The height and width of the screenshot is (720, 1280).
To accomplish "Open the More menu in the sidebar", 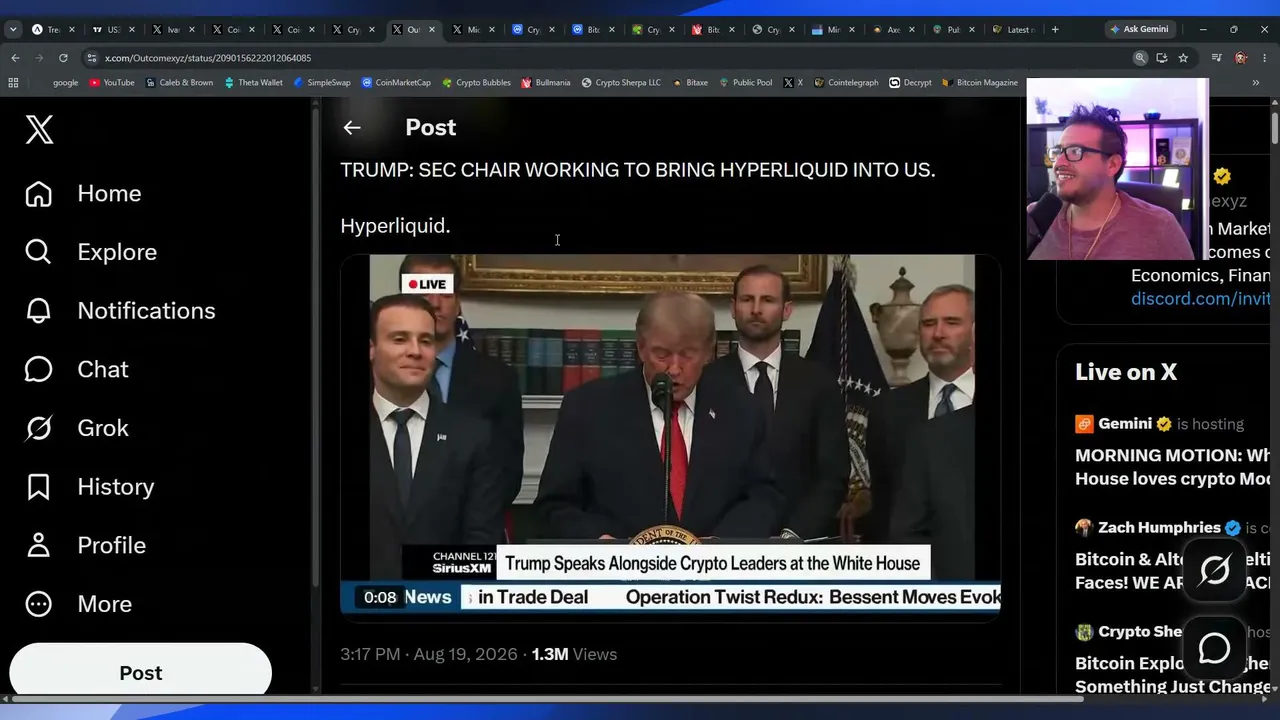I will pyautogui.click(x=78, y=604).
